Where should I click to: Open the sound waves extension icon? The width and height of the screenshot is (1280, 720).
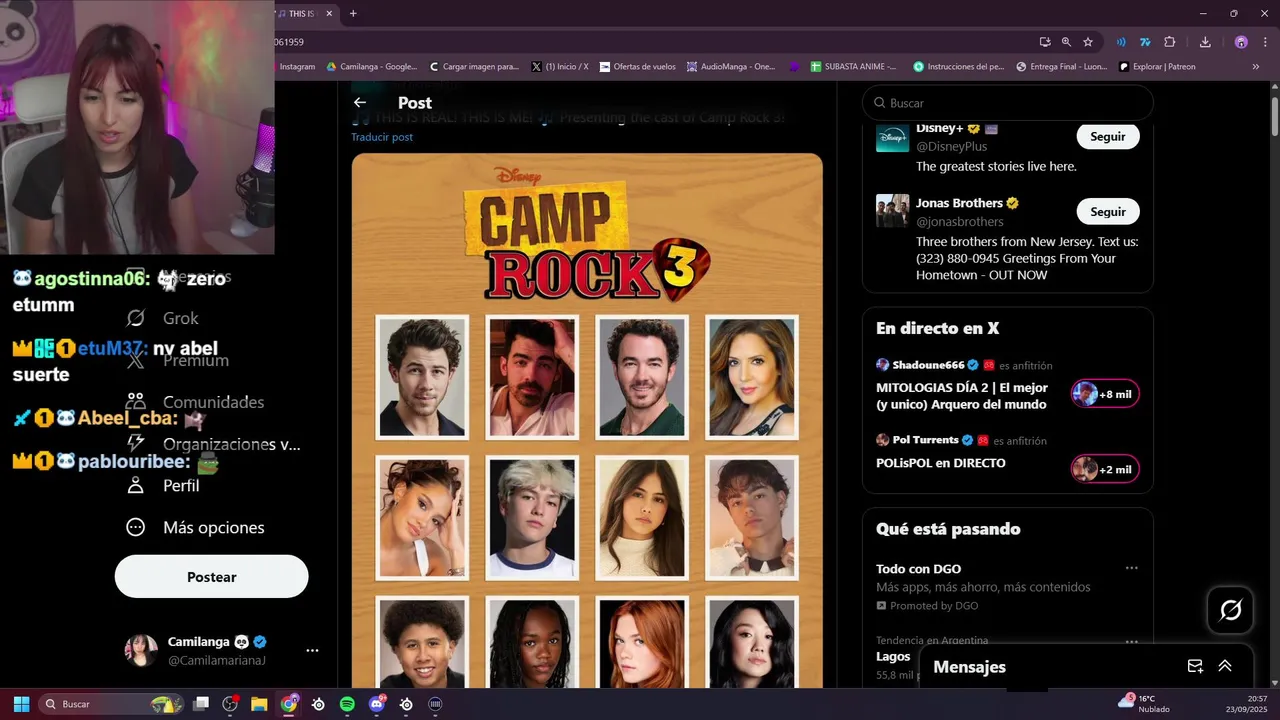1121,42
